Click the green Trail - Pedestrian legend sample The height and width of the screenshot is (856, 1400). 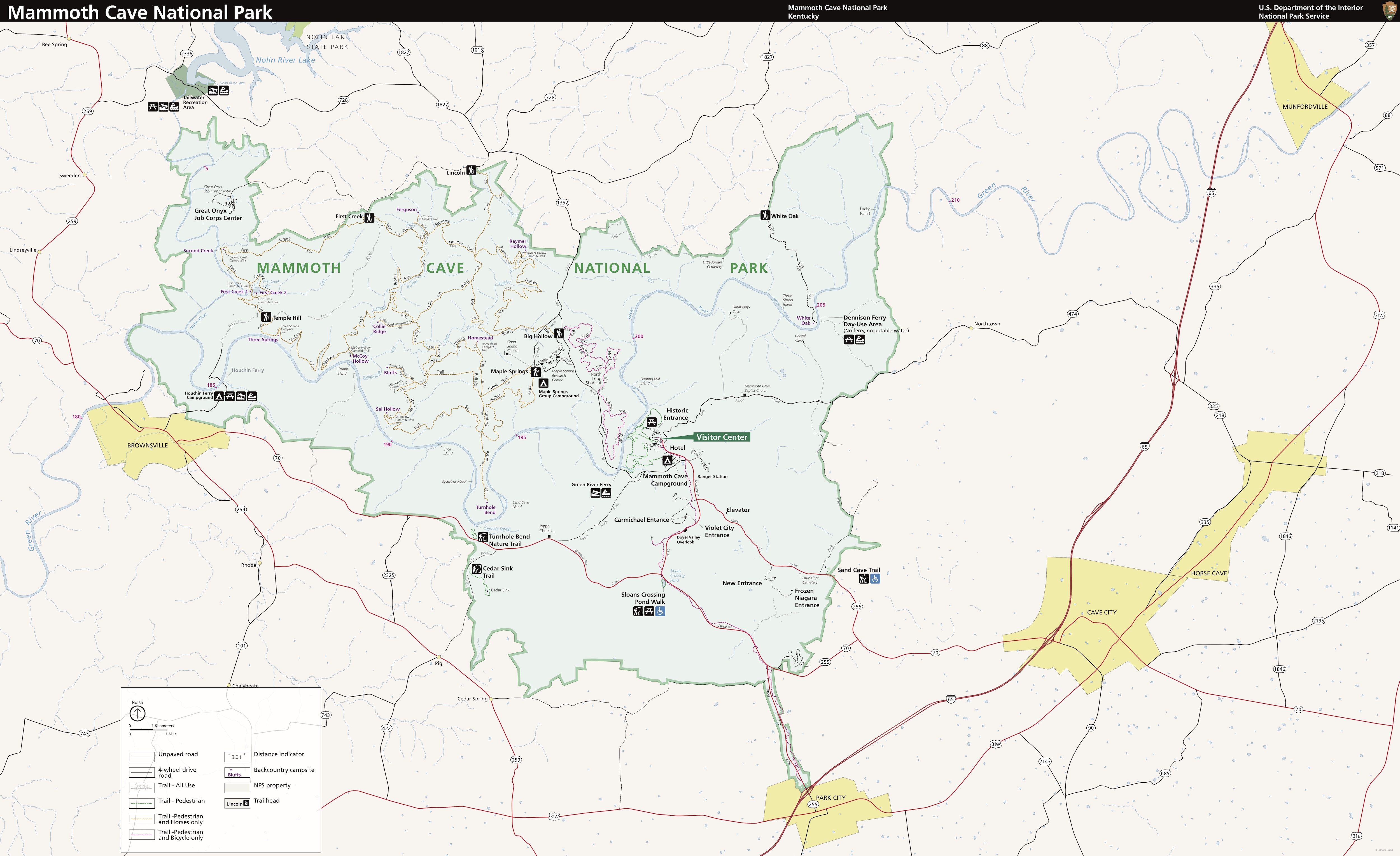pos(142,804)
